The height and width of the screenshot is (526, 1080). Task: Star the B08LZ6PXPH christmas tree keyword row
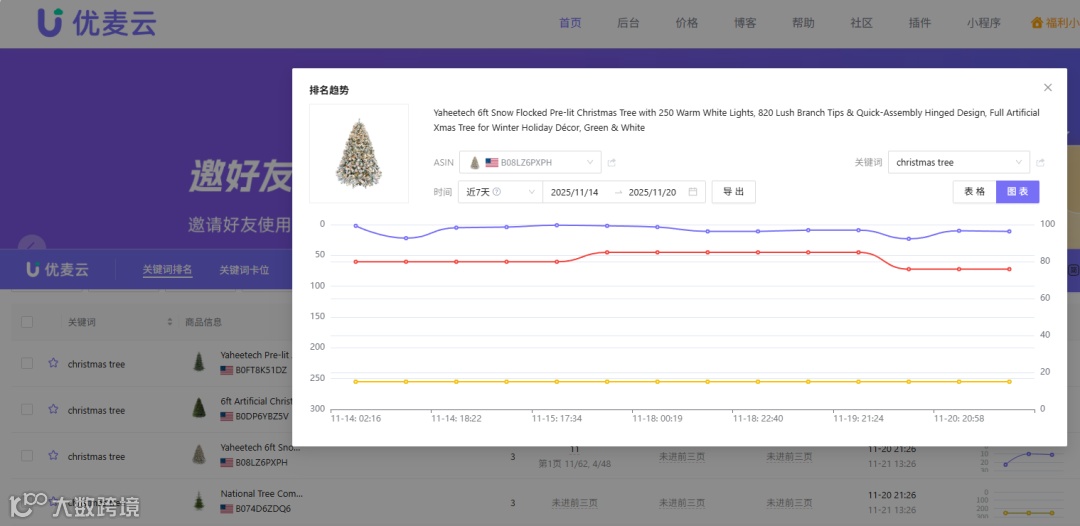pyautogui.click(x=53, y=456)
